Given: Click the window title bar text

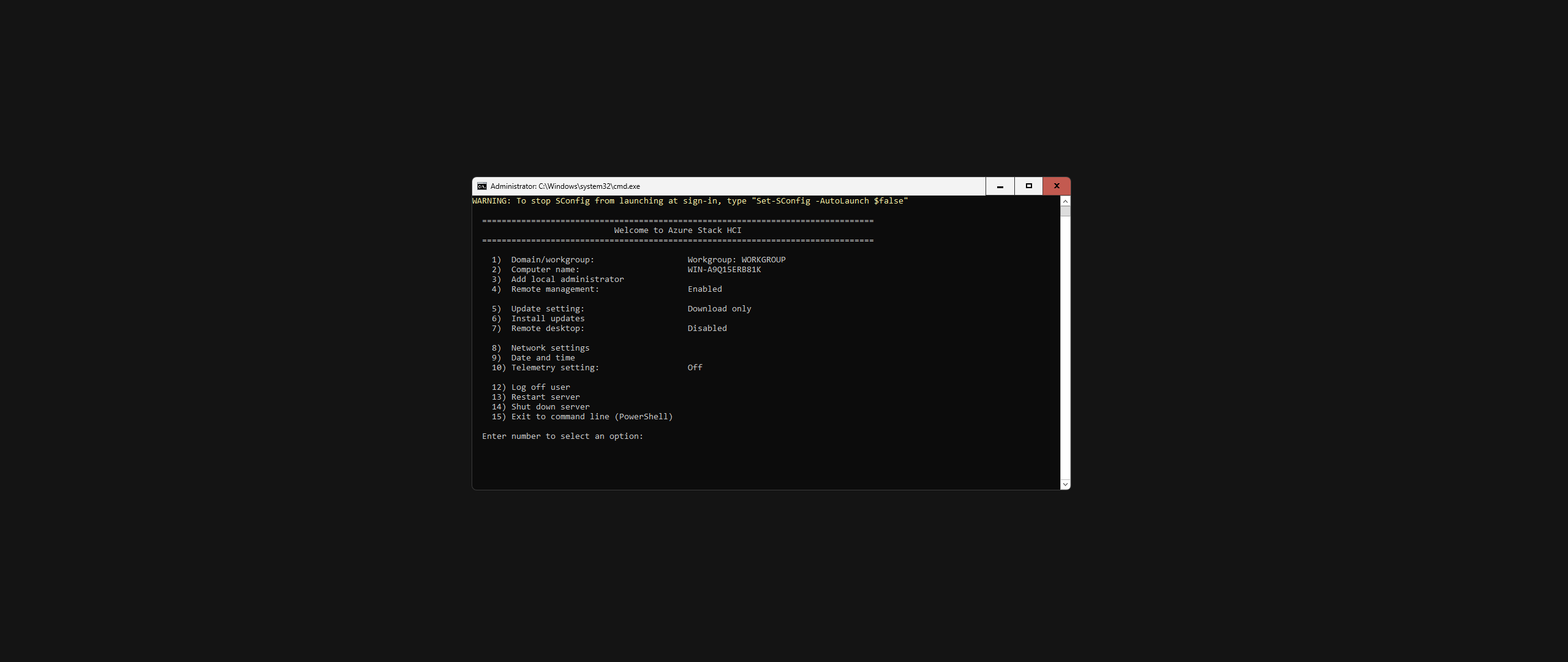Looking at the screenshot, I should pos(565,186).
